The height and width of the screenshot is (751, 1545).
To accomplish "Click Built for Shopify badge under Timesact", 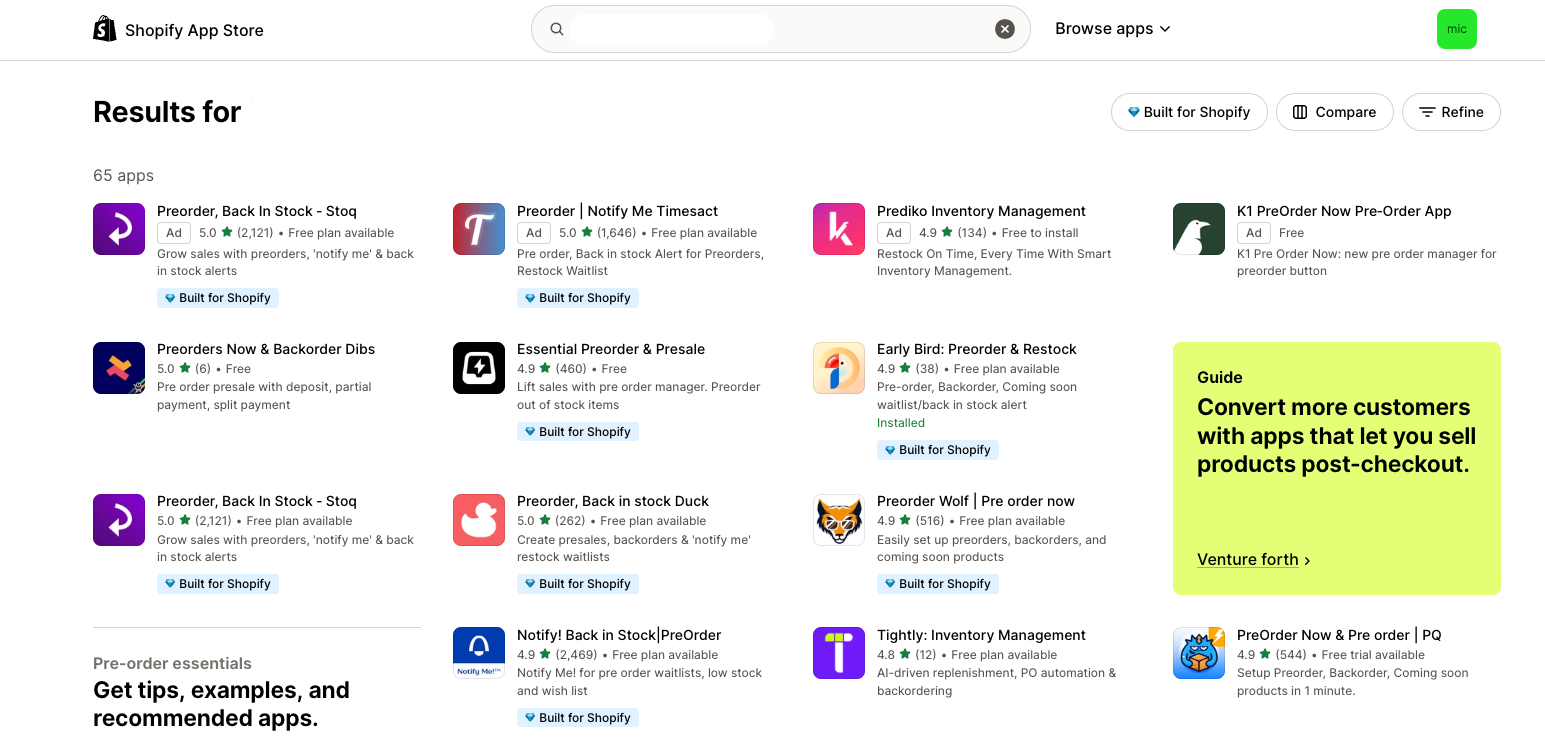I will pyautogui.click(x=578, y=298).
